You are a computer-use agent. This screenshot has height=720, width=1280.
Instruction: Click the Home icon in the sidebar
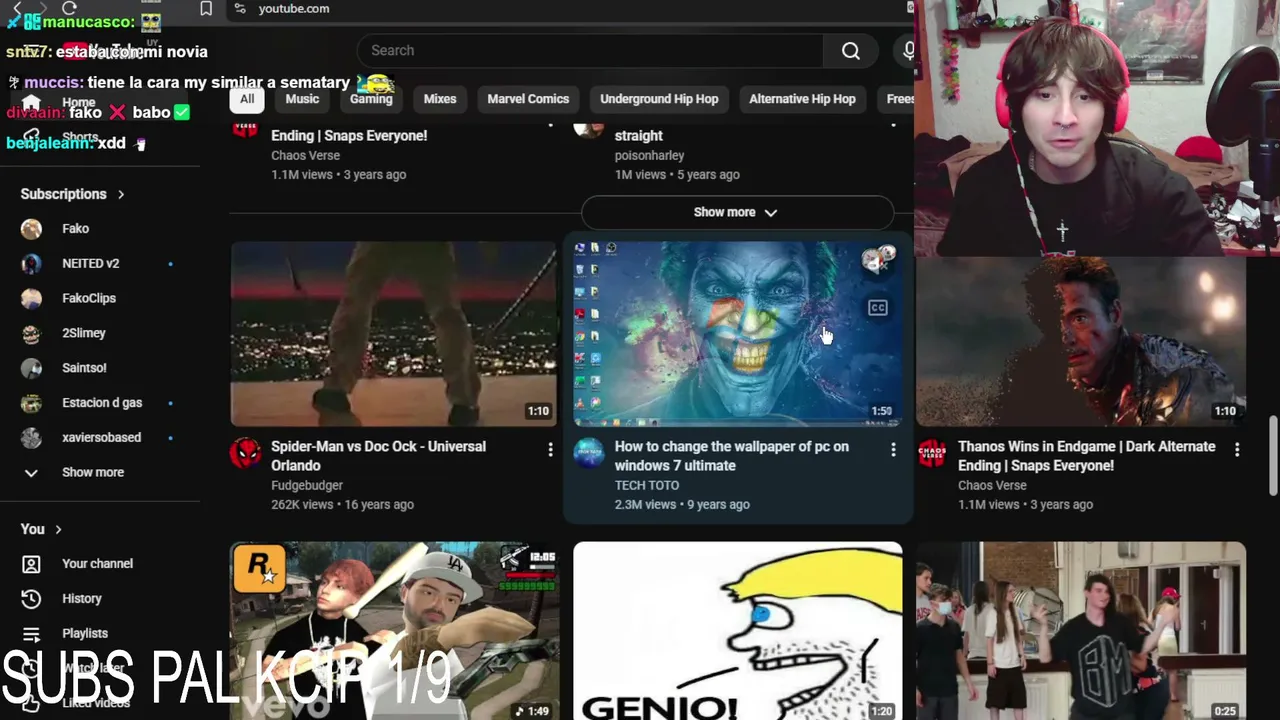[x=31, y=103]
